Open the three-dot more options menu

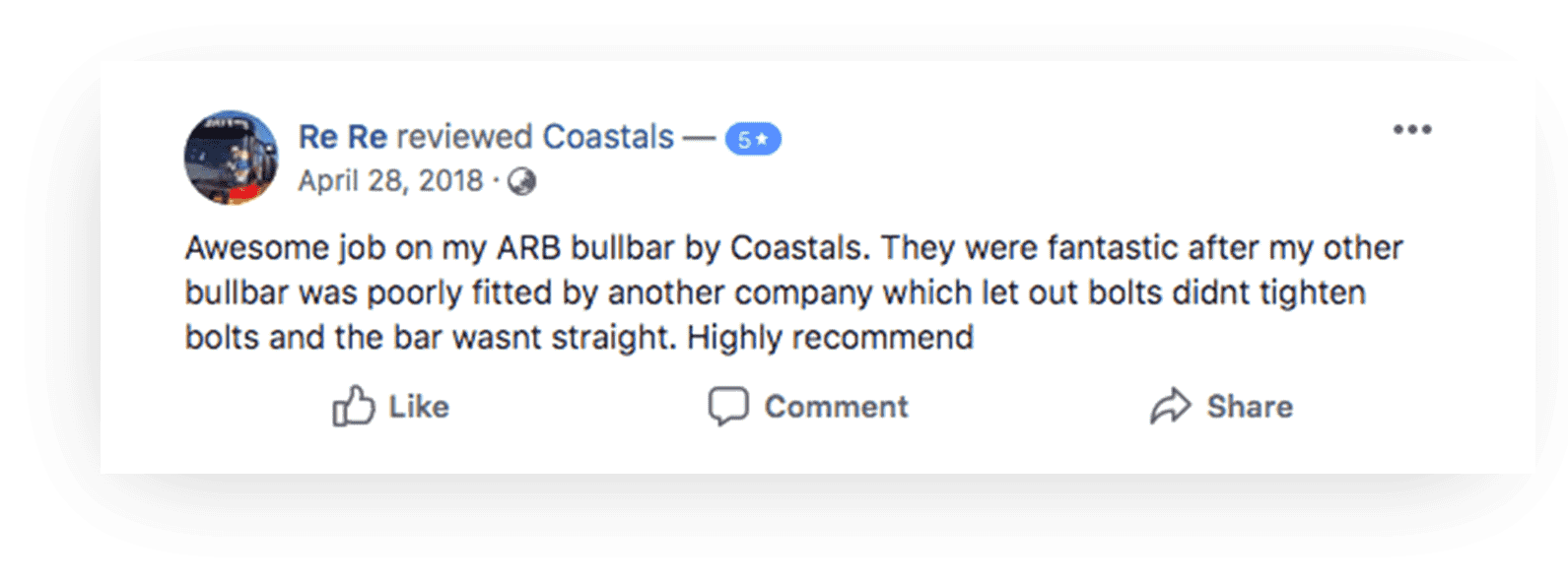[x=1412, y=129]
